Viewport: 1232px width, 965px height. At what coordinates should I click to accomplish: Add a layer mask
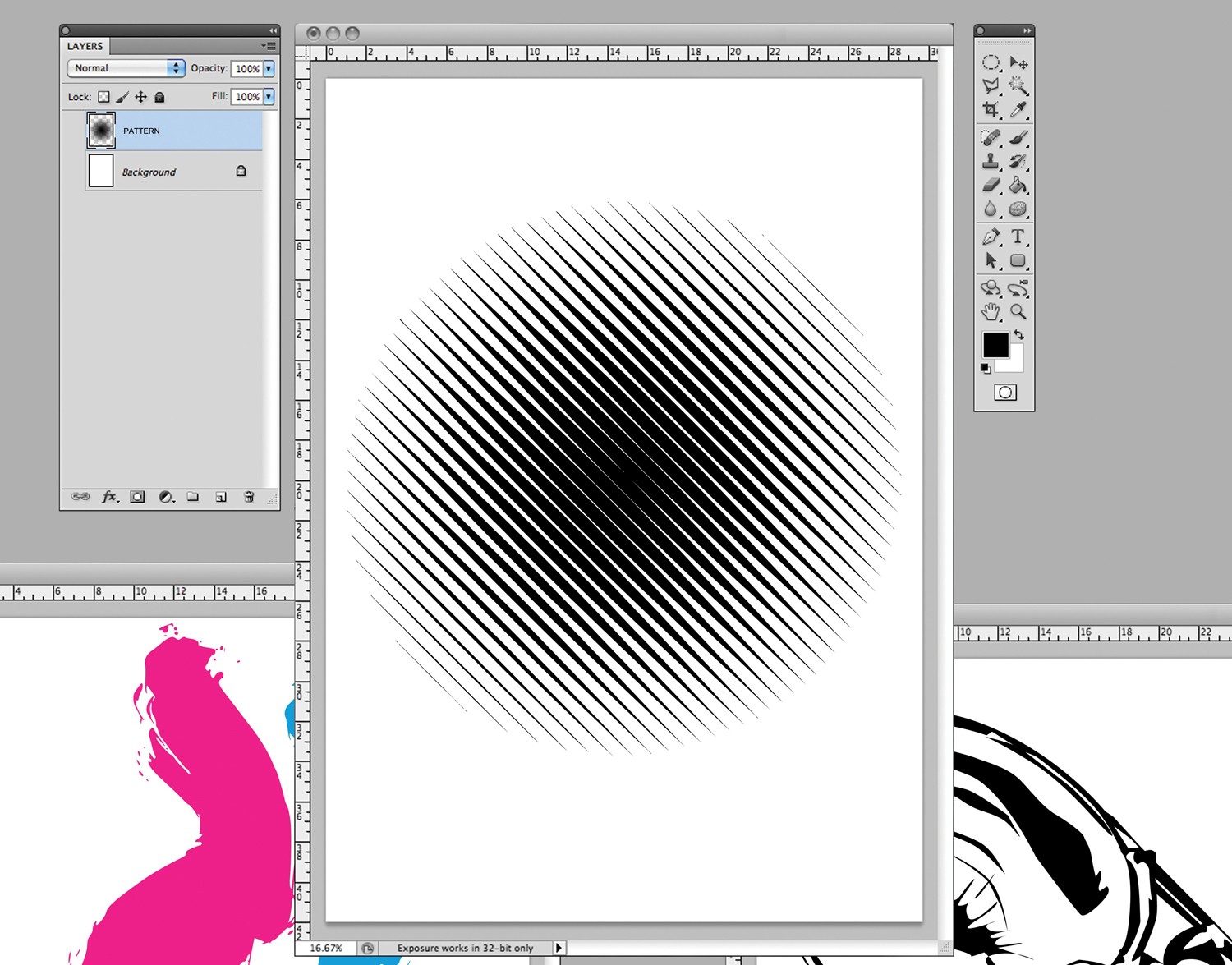[x=137, y=497]
